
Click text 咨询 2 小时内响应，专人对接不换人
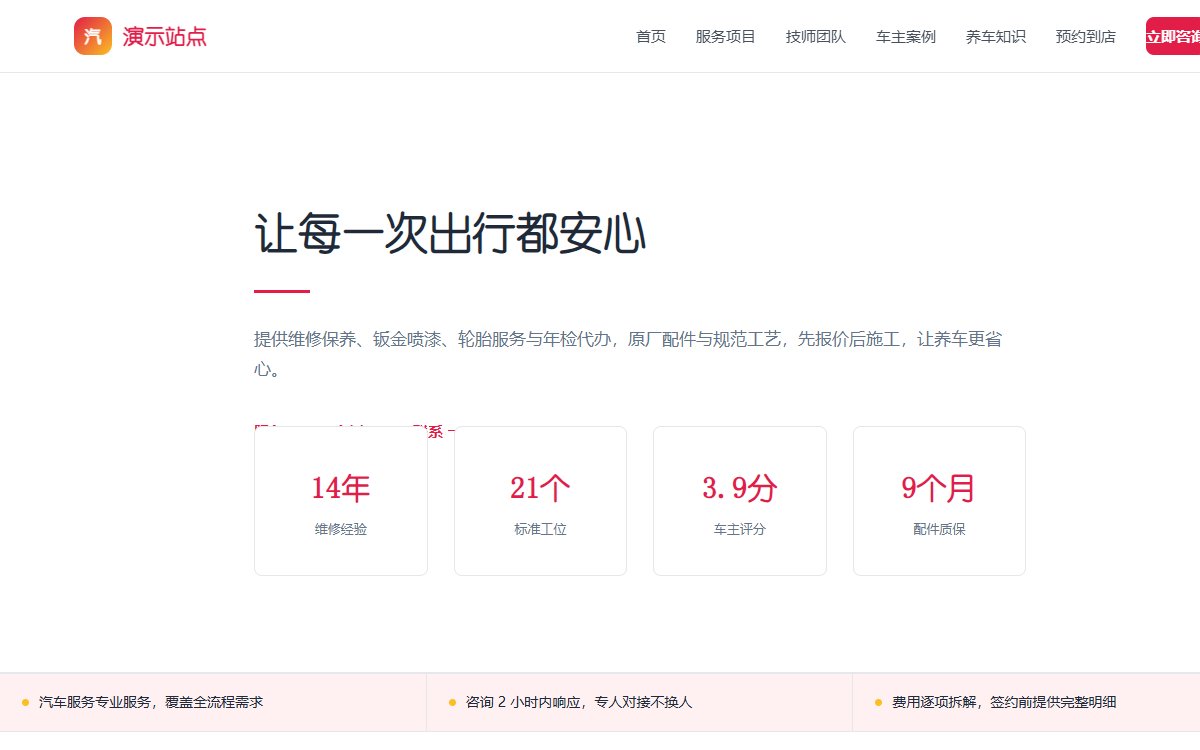[579, 702]
